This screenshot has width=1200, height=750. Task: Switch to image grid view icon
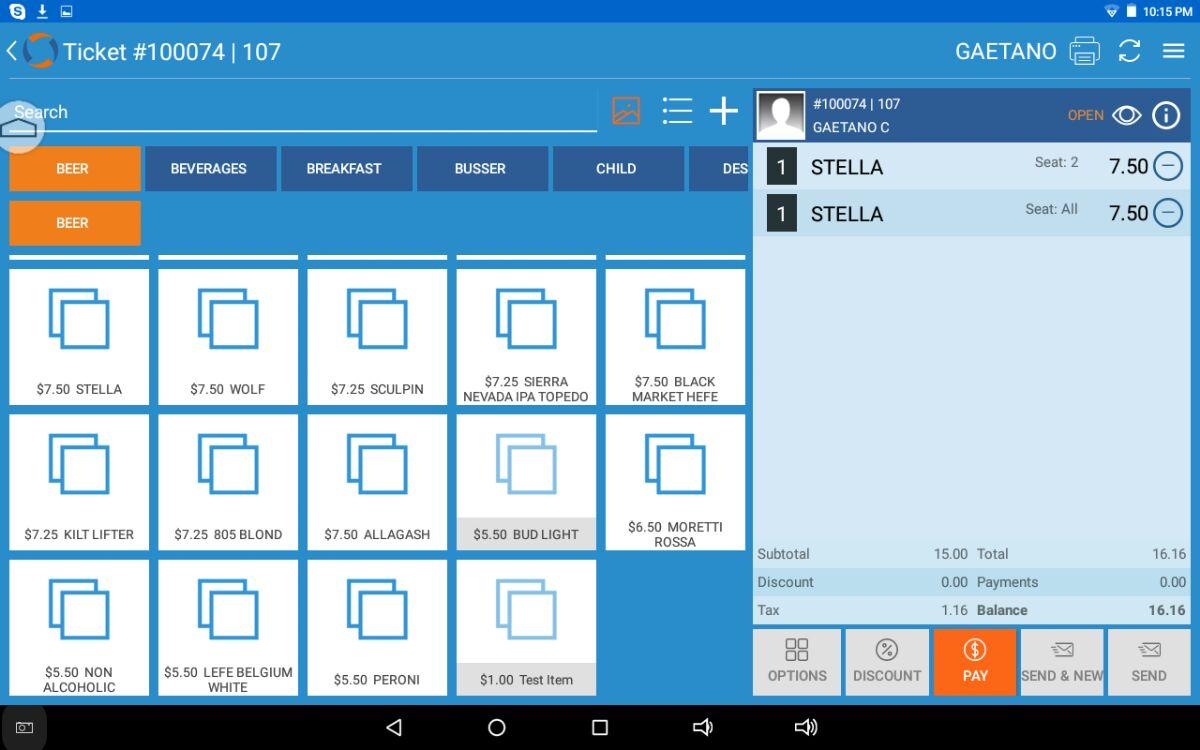tap(626, 111)
